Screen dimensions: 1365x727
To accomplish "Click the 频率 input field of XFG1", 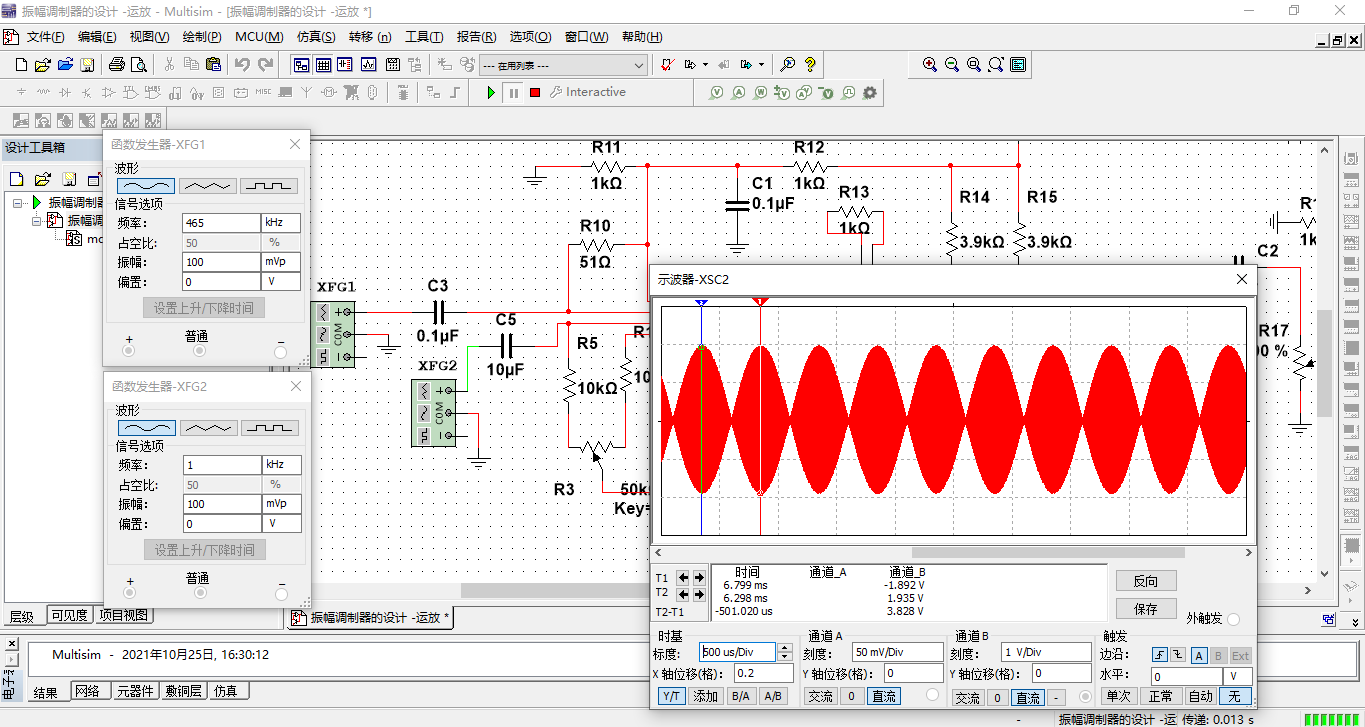I will (221, 222).
